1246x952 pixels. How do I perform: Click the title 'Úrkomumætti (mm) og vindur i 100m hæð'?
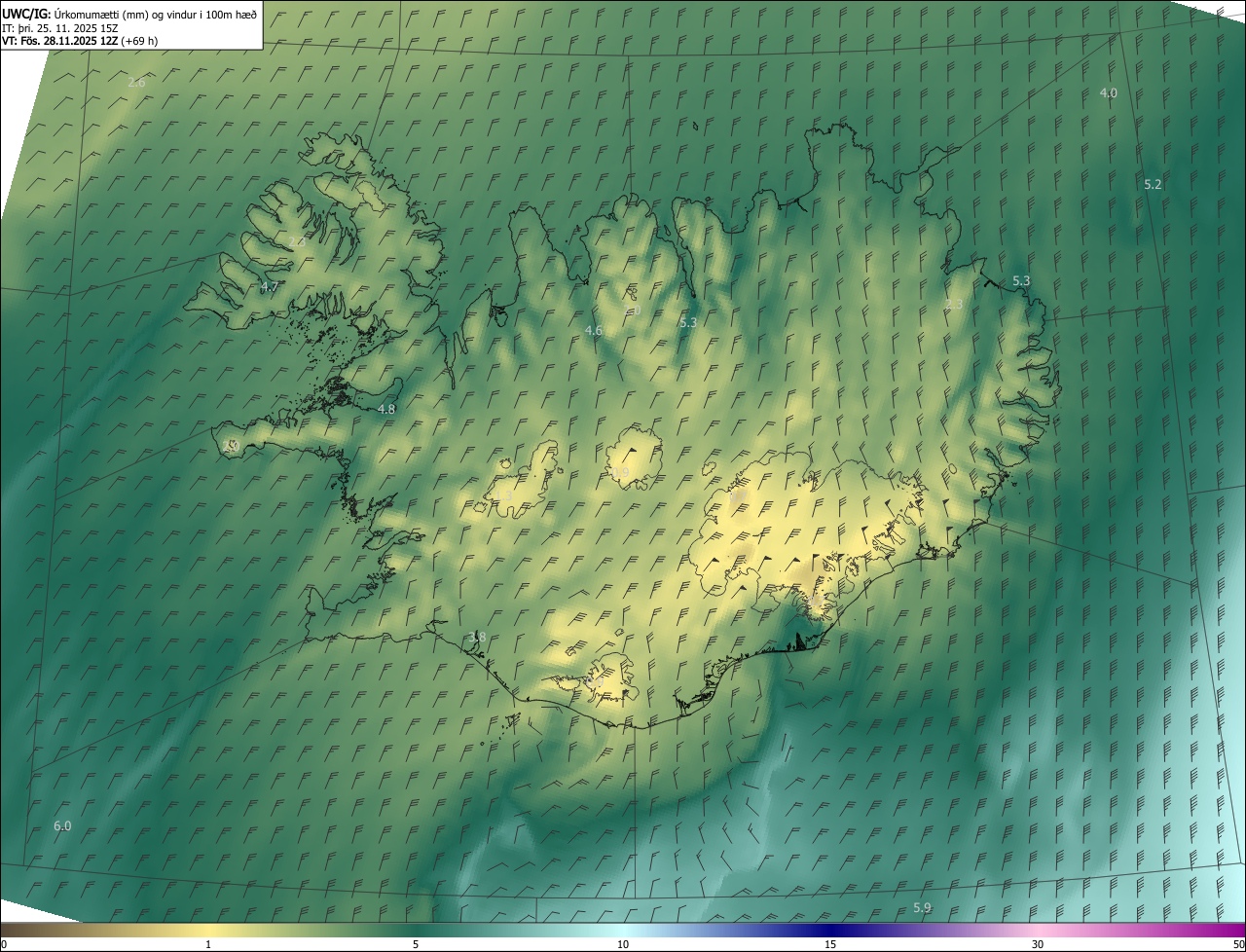(153, 14)
